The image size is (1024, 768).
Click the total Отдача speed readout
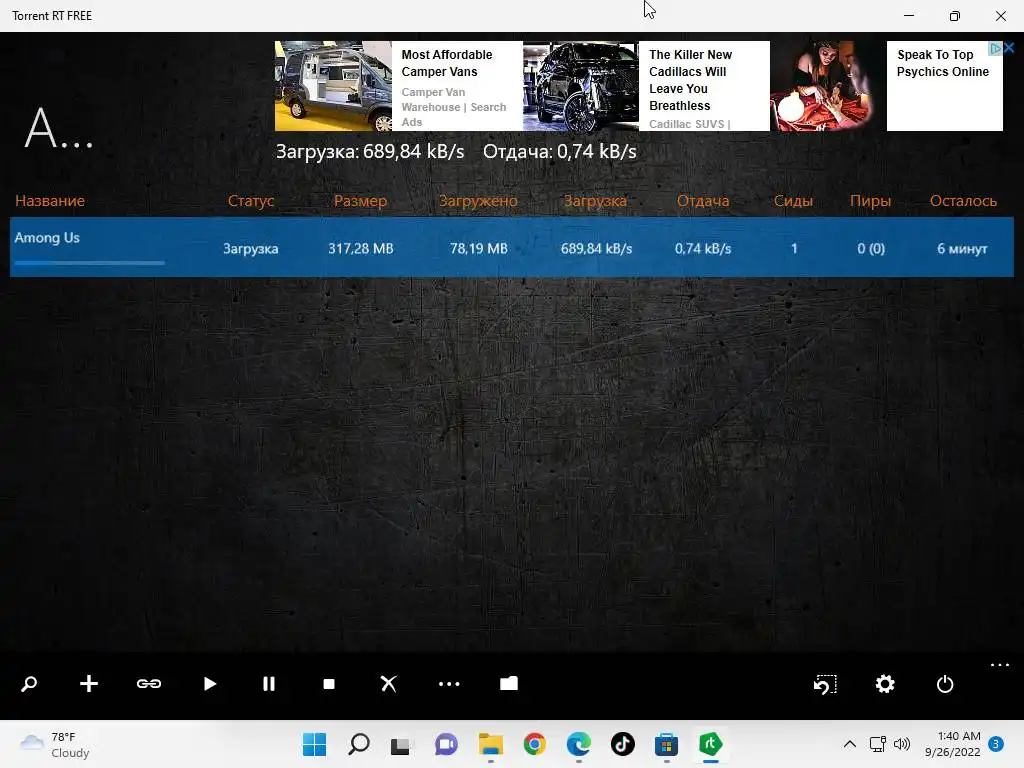[560, 152]
